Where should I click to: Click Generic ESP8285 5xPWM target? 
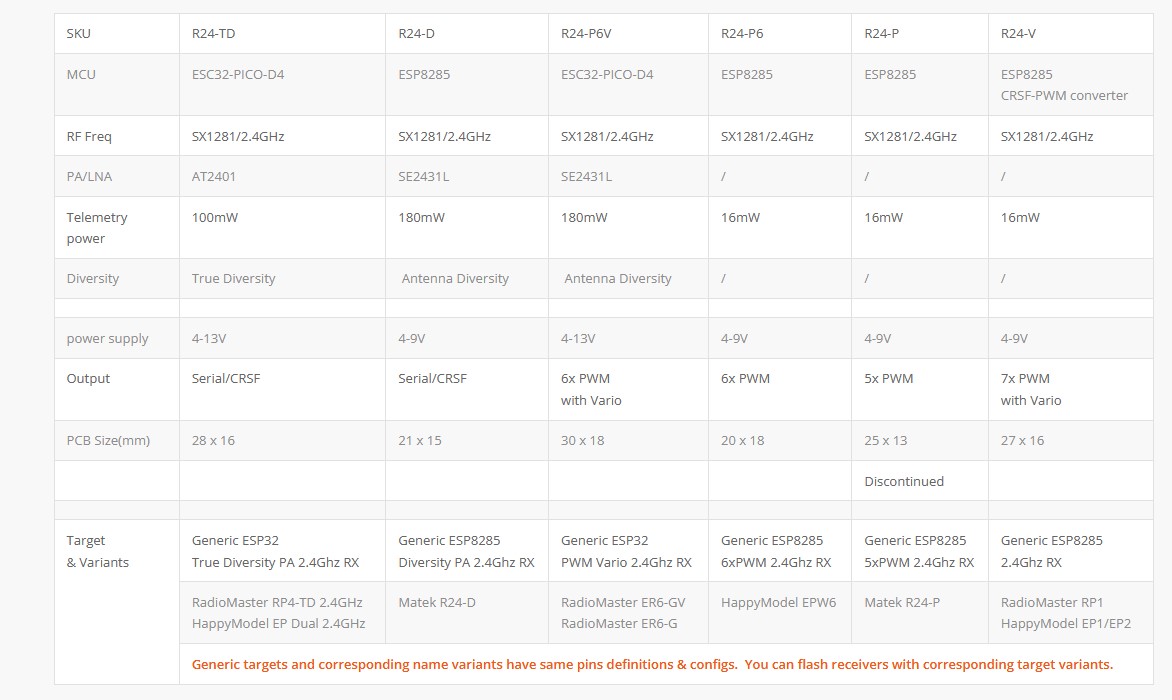[919, 551]
